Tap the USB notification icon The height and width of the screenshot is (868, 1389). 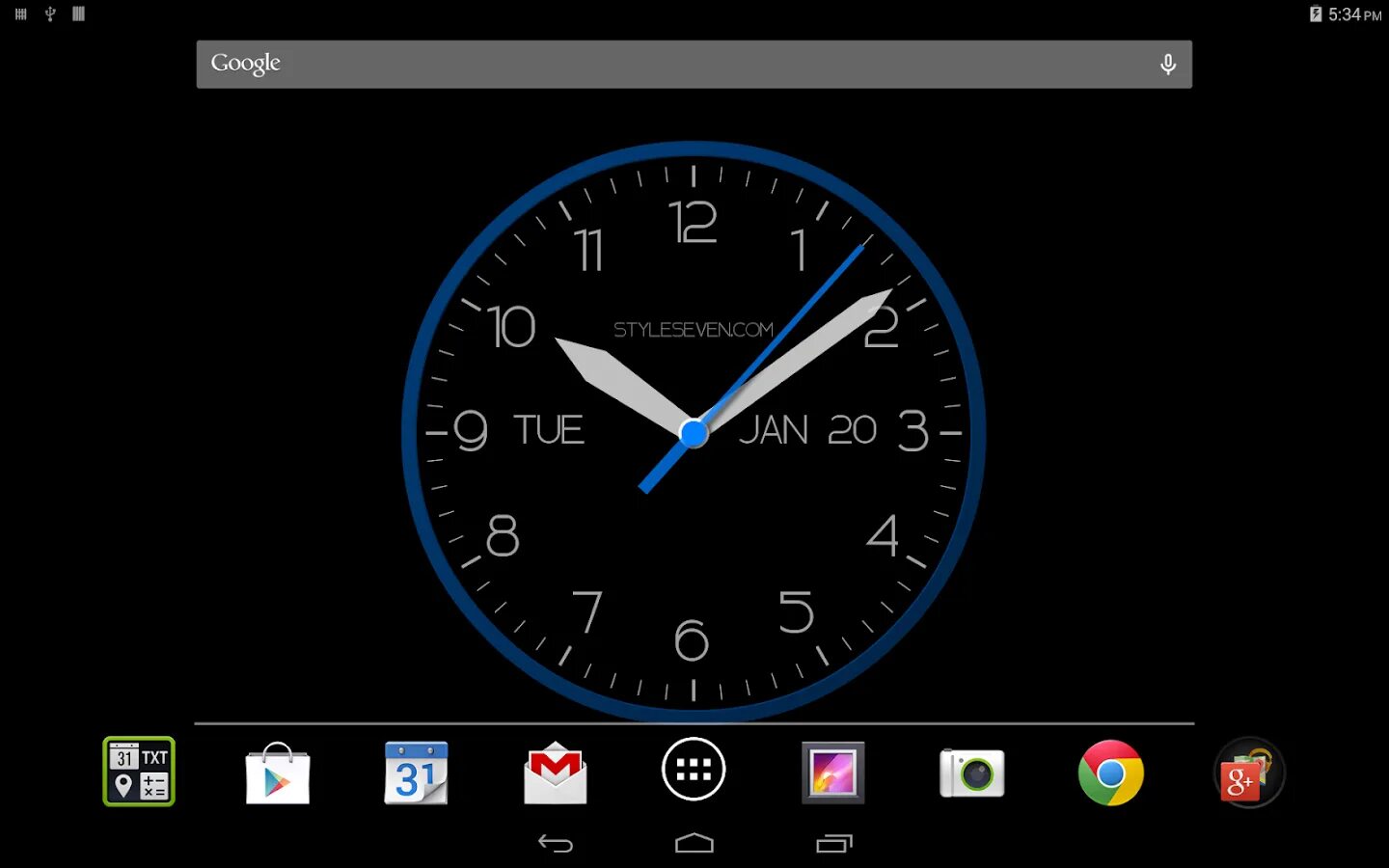(50, 14)
